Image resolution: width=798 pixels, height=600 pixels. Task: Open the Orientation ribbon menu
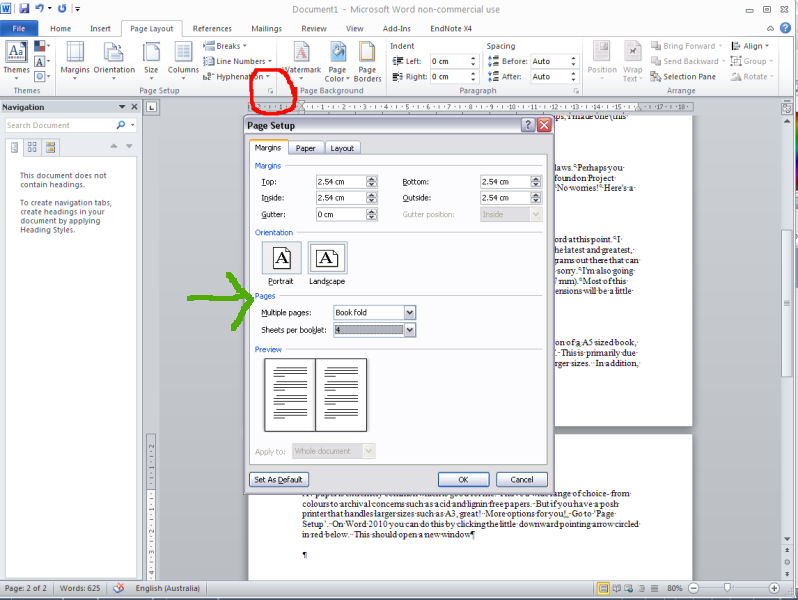(x=114, y=60)
